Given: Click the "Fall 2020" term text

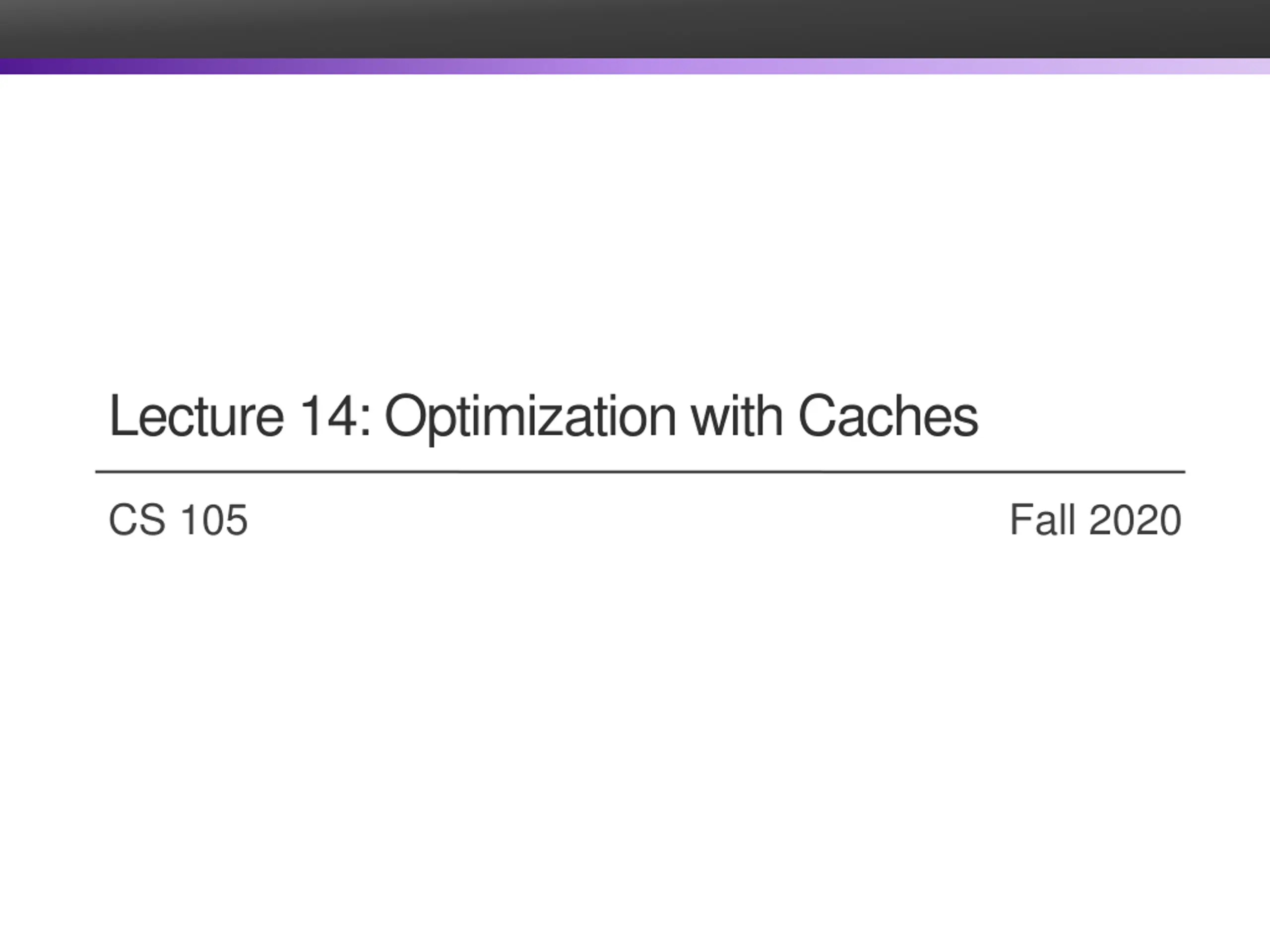Looking at the screenshot, I should coord(1095,520).
